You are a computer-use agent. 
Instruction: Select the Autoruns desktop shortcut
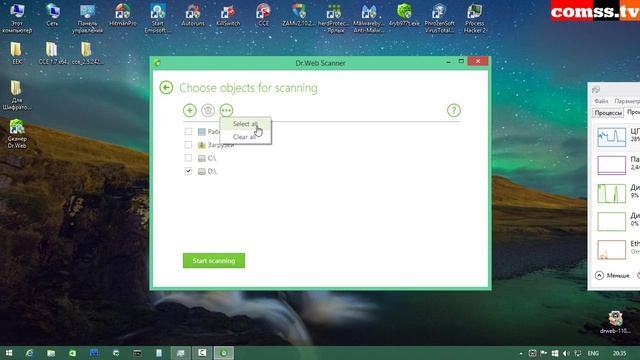click(x=193, y=16)
